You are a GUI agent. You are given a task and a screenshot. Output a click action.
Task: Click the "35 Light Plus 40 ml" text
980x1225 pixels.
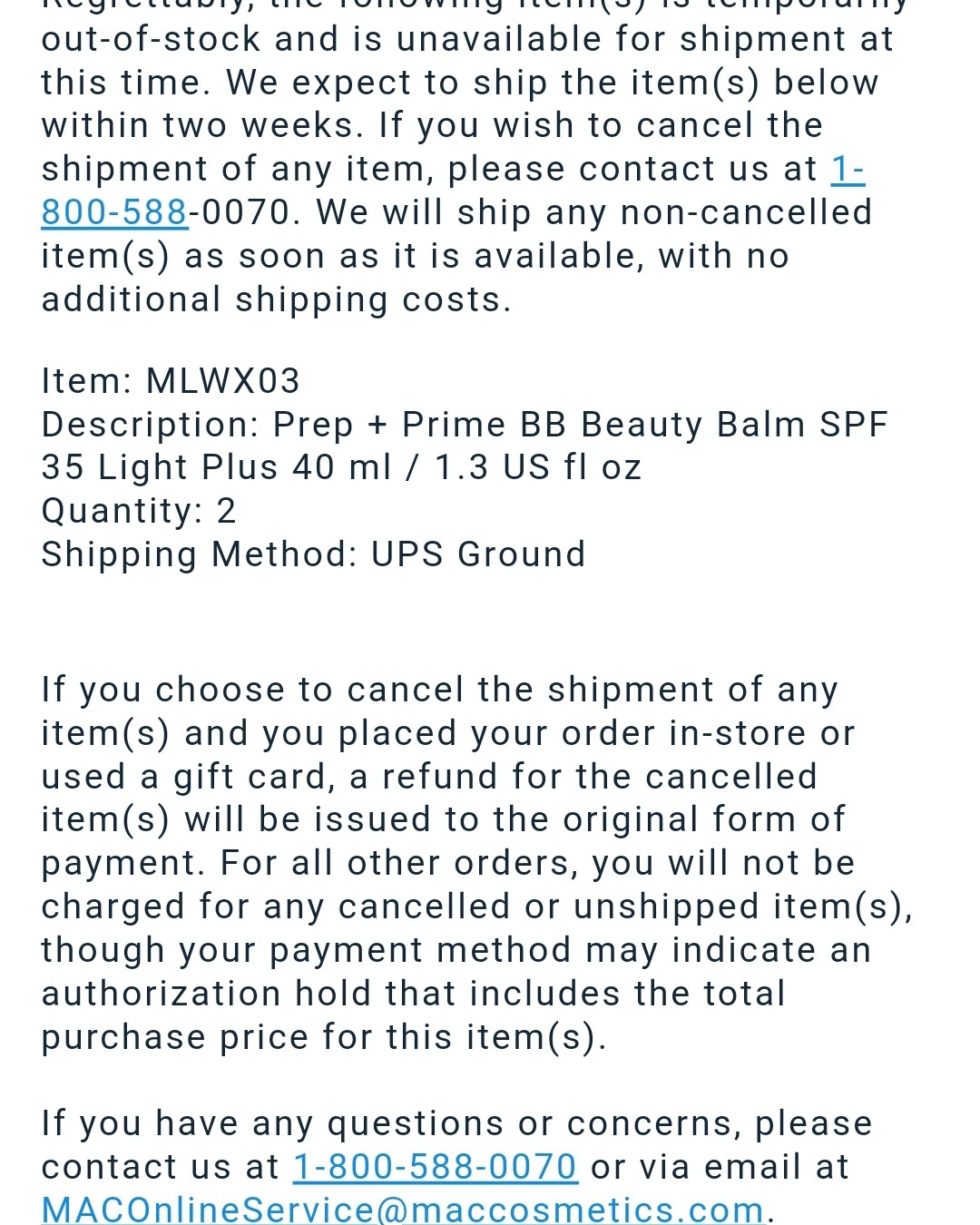(x=216, y=468)
